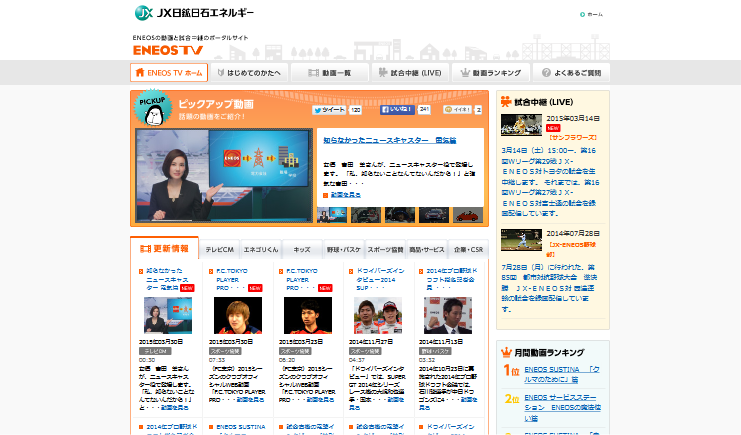Click the crown icon beside 月間動画ランキング
The width and height of the screenshot is (741, 435).
pyautogui.click(x=506, y=352)
